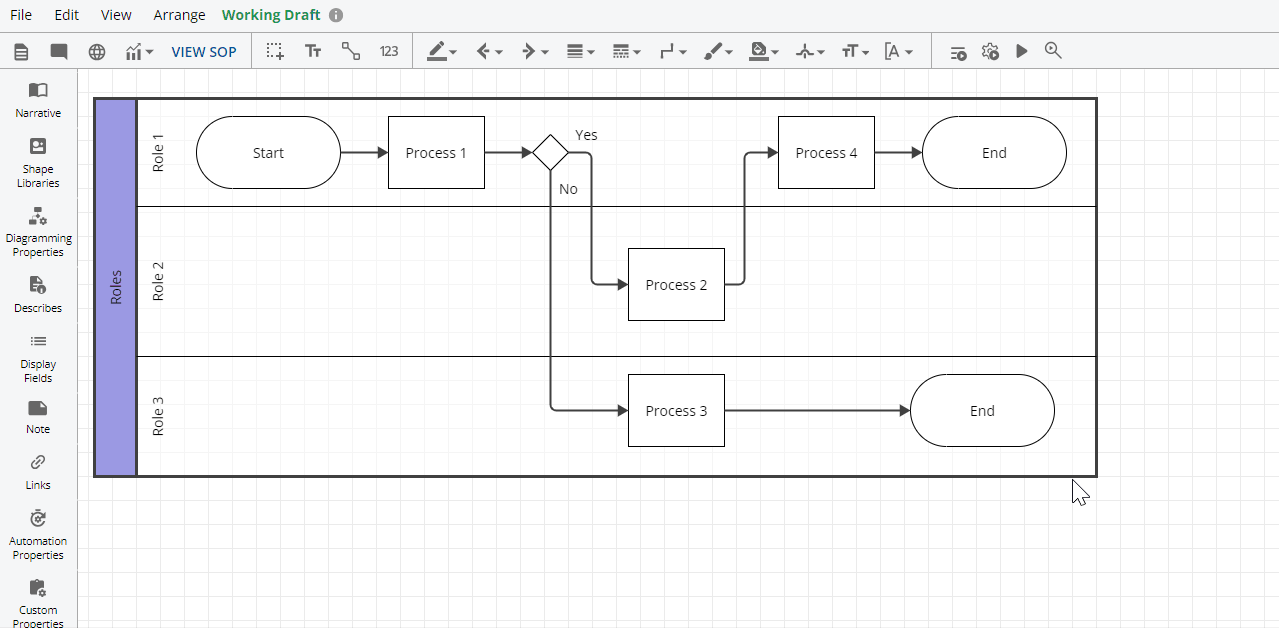Open the font selector dropdown
This screenshot has width=1279, height=628.
tap(900, 51)
